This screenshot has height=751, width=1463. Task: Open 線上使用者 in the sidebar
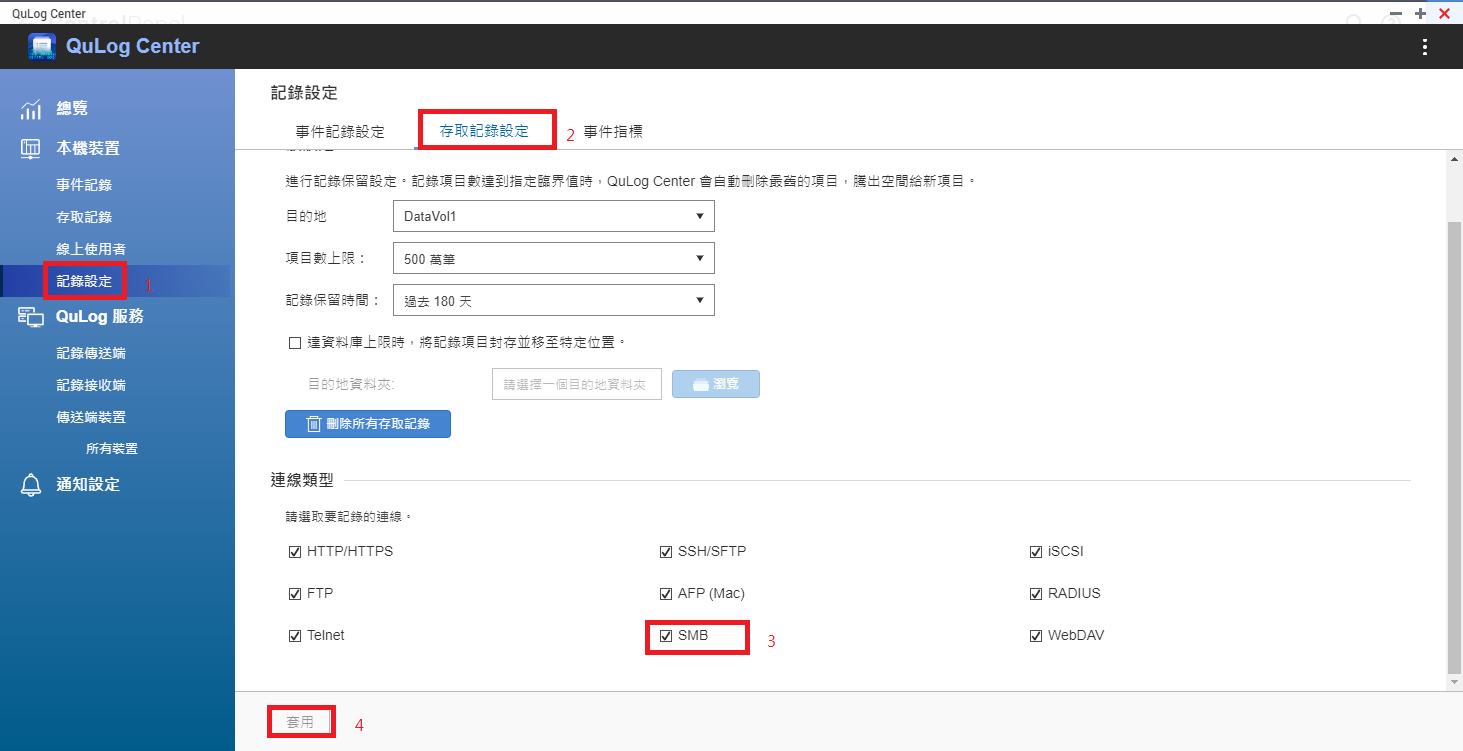point(91,249)
